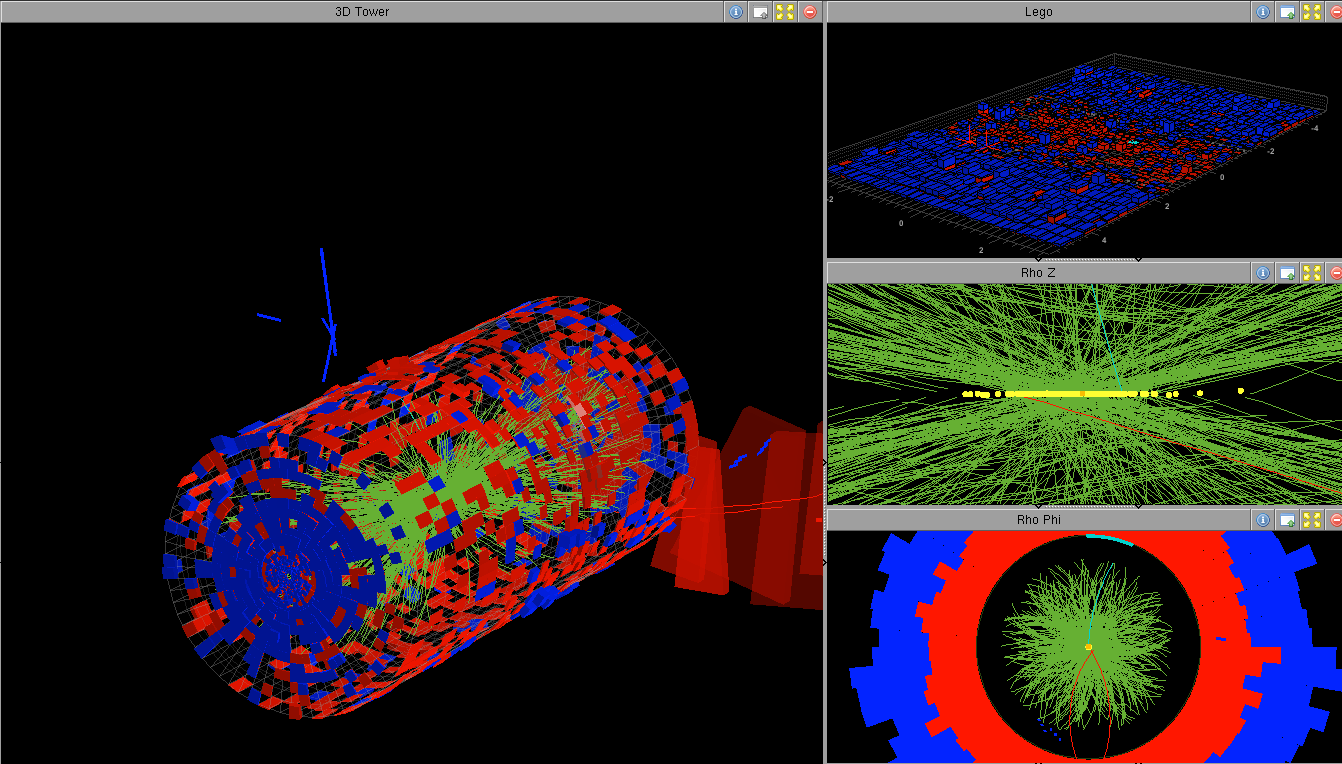Pick the cyan arc atop Rho Phi ring
The width and height of the screenshot is (1342, 764).
[x=1109, y=540]
